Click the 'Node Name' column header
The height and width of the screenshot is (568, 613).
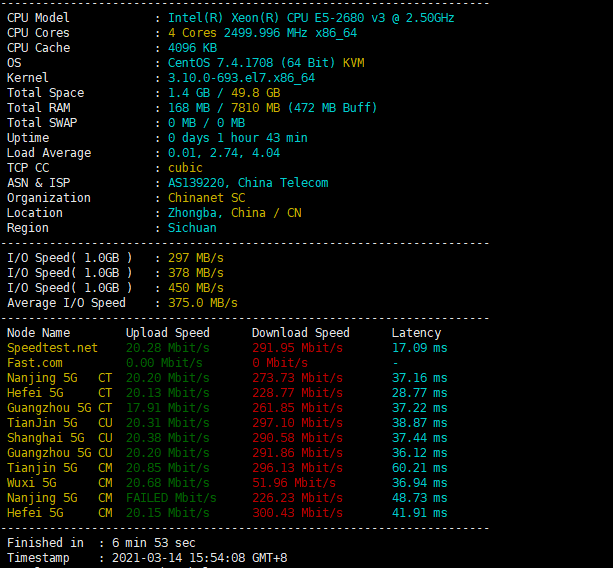coord(39,333)
